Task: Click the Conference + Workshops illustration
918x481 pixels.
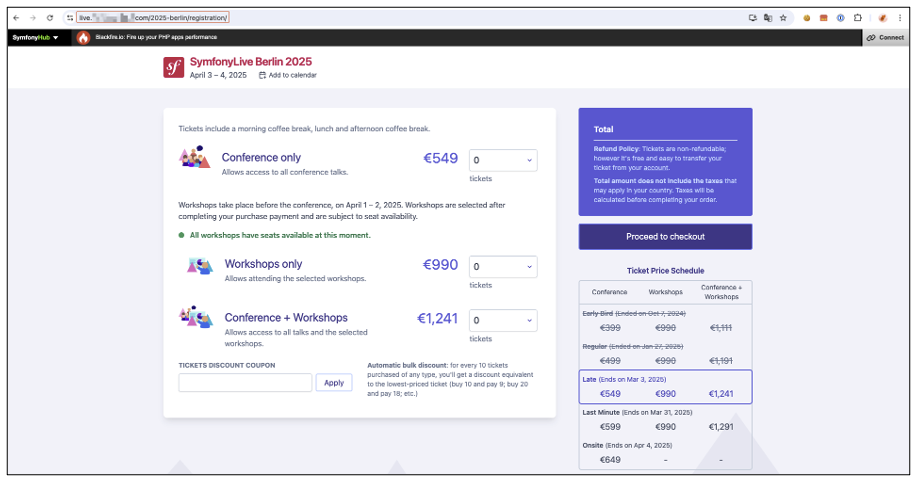Action: click(196, 317)
